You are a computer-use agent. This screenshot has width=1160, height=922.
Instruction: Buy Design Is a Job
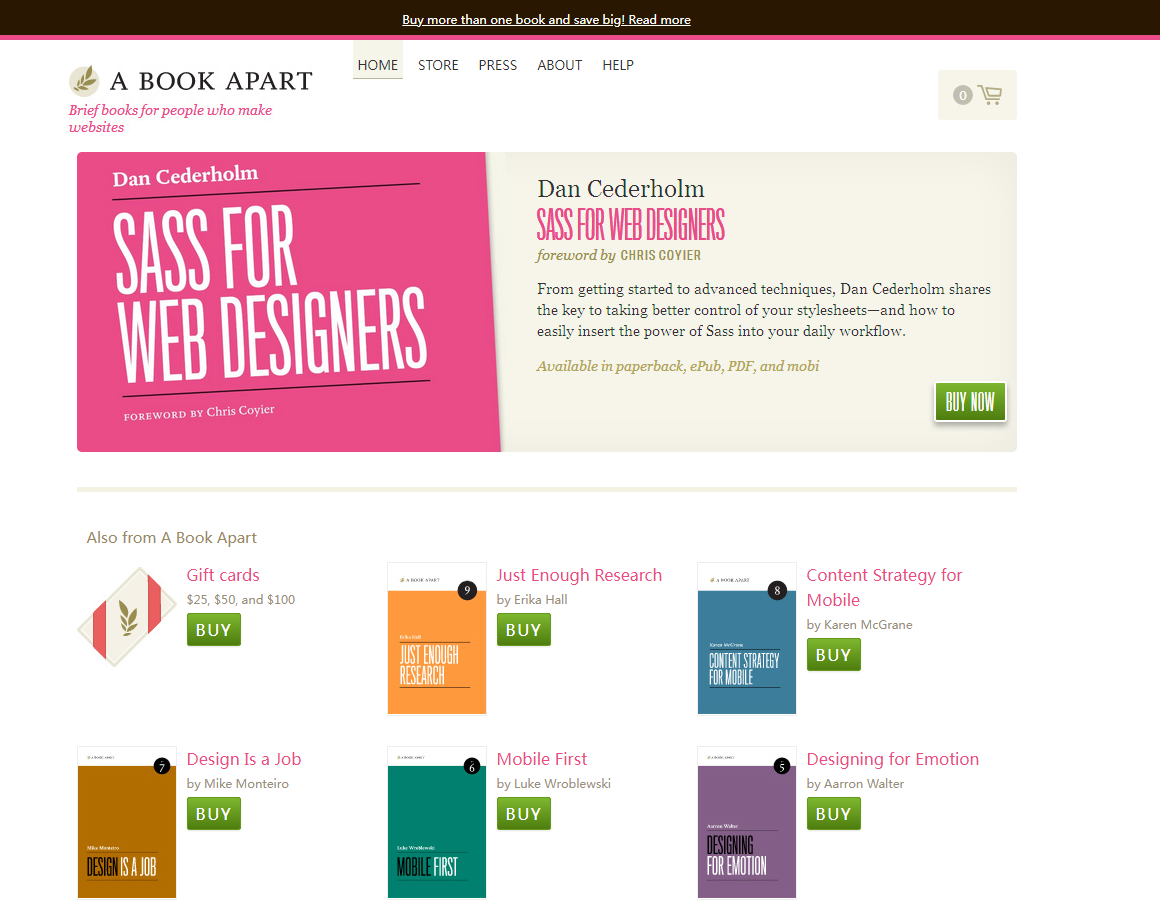coord(214,814)
